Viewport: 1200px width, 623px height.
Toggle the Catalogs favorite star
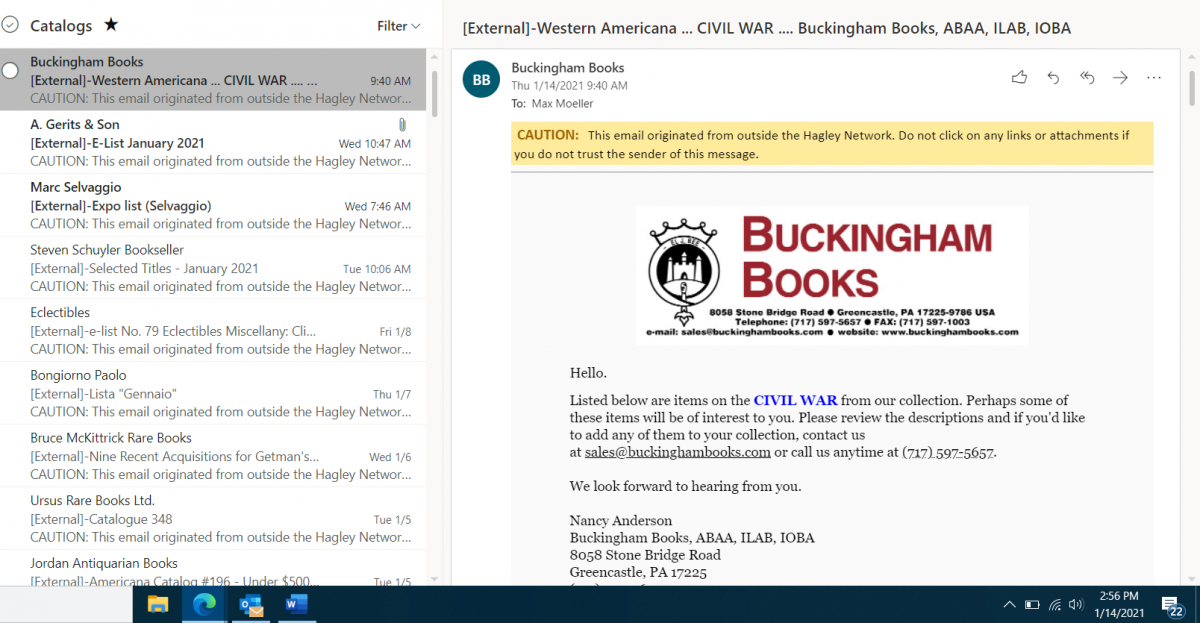click(x=111, y=26)
